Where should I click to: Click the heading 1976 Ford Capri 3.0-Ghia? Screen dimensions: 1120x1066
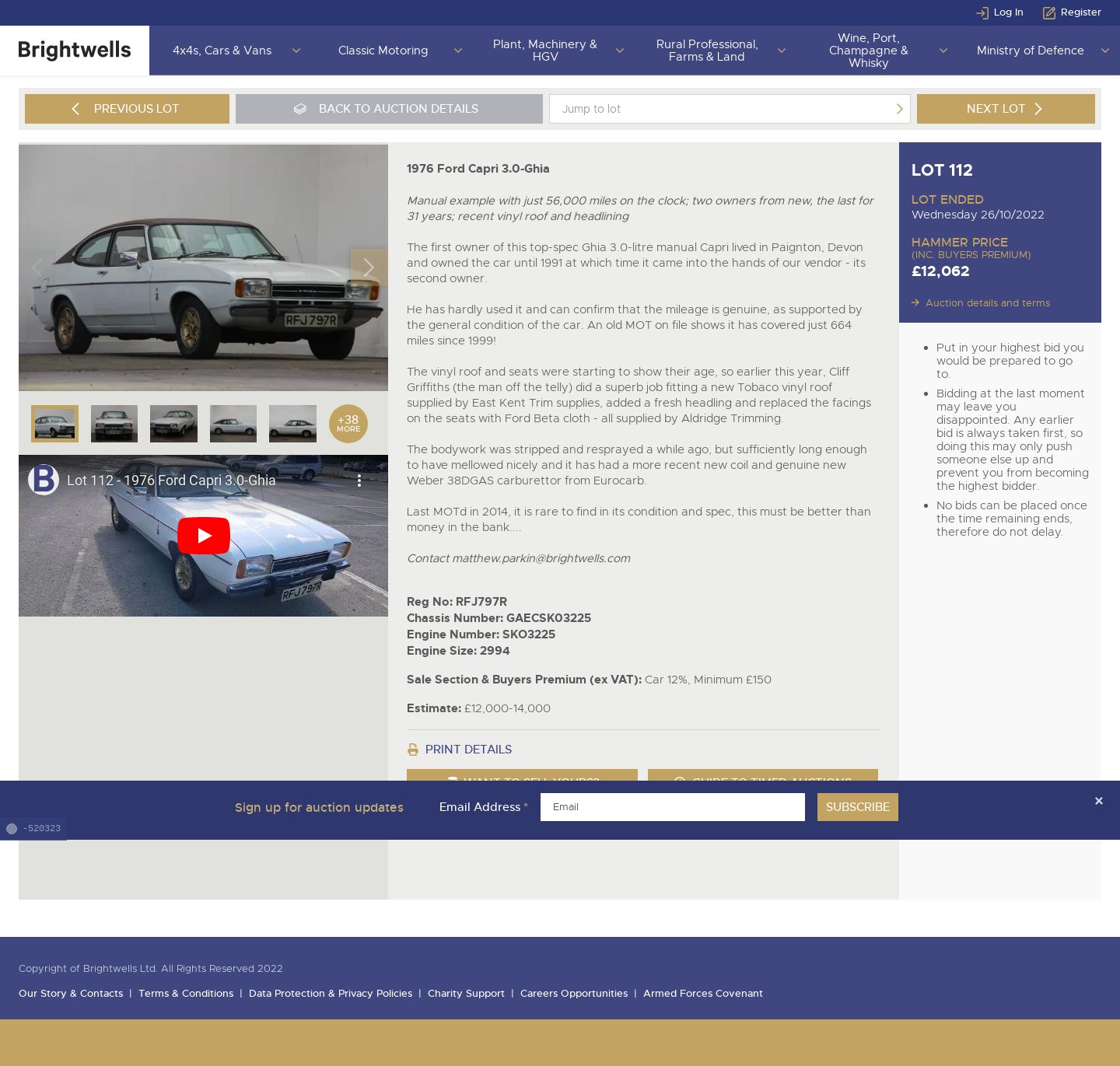click(x=478, y=169)
